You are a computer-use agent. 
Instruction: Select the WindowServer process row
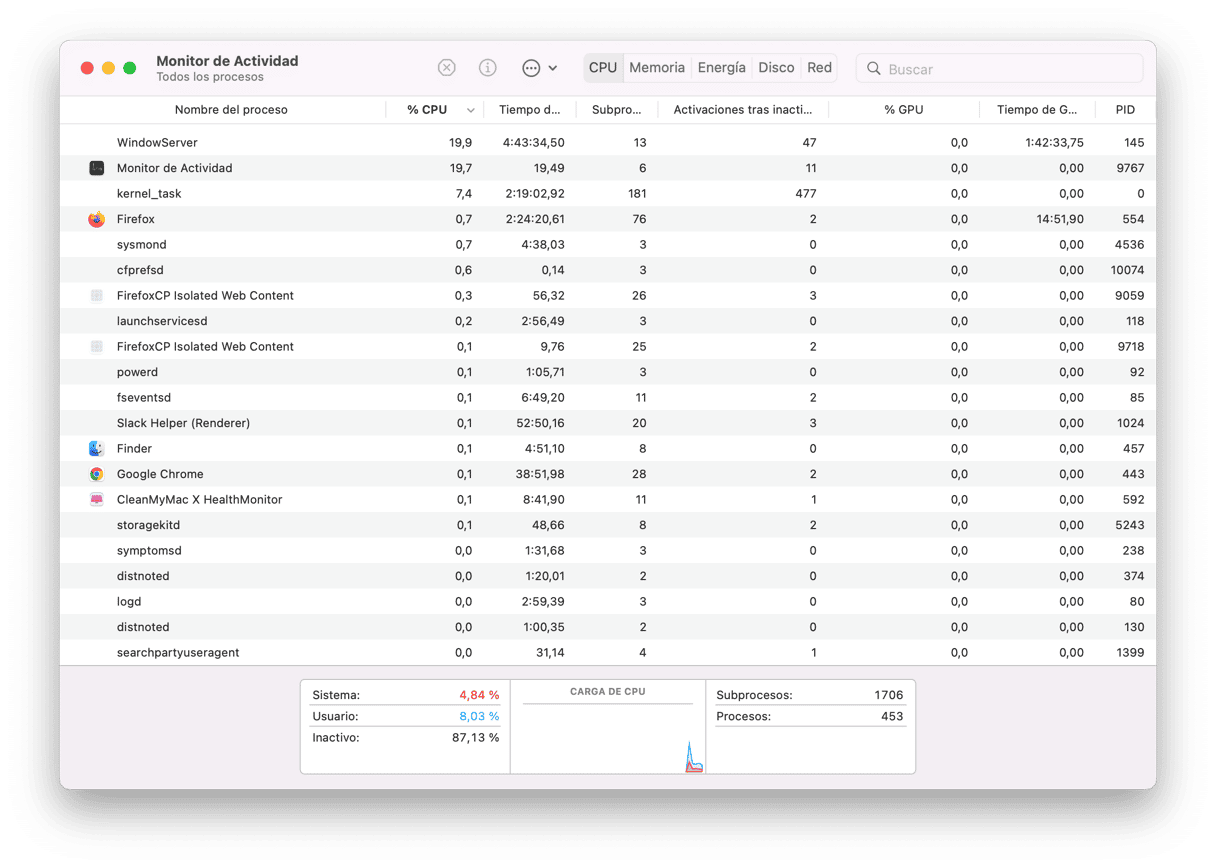pos(608,143)
